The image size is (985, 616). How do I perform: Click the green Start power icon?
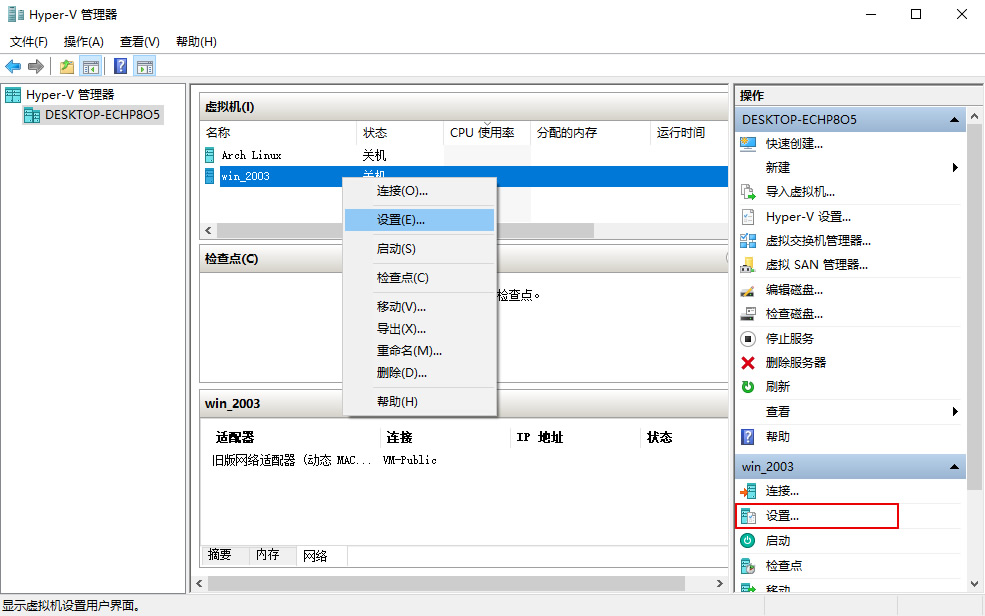748,541
